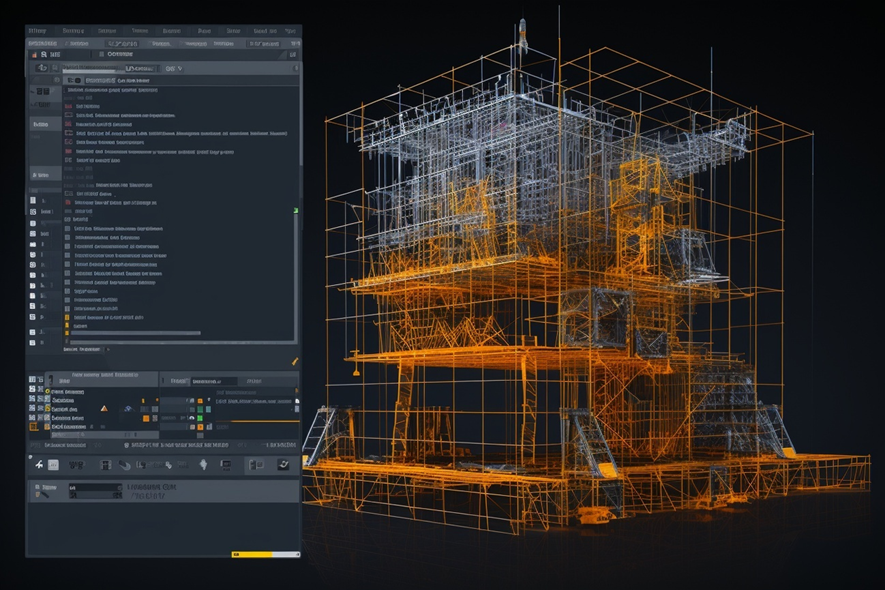The height and width of the screenshot is (590, 885).
Task: Open the leftmost menu in the menu bar
Action: tap(38, 31)
